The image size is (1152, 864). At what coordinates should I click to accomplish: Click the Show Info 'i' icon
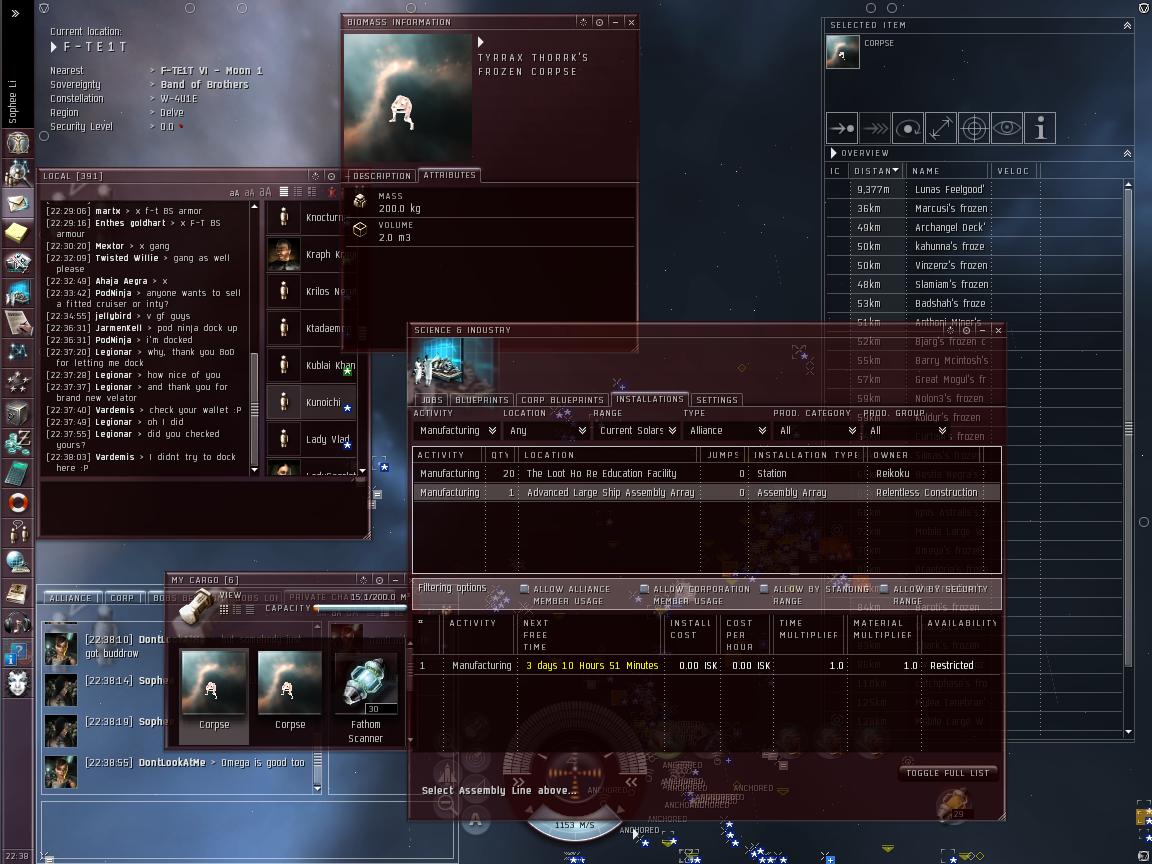(x=1040, y=129)
